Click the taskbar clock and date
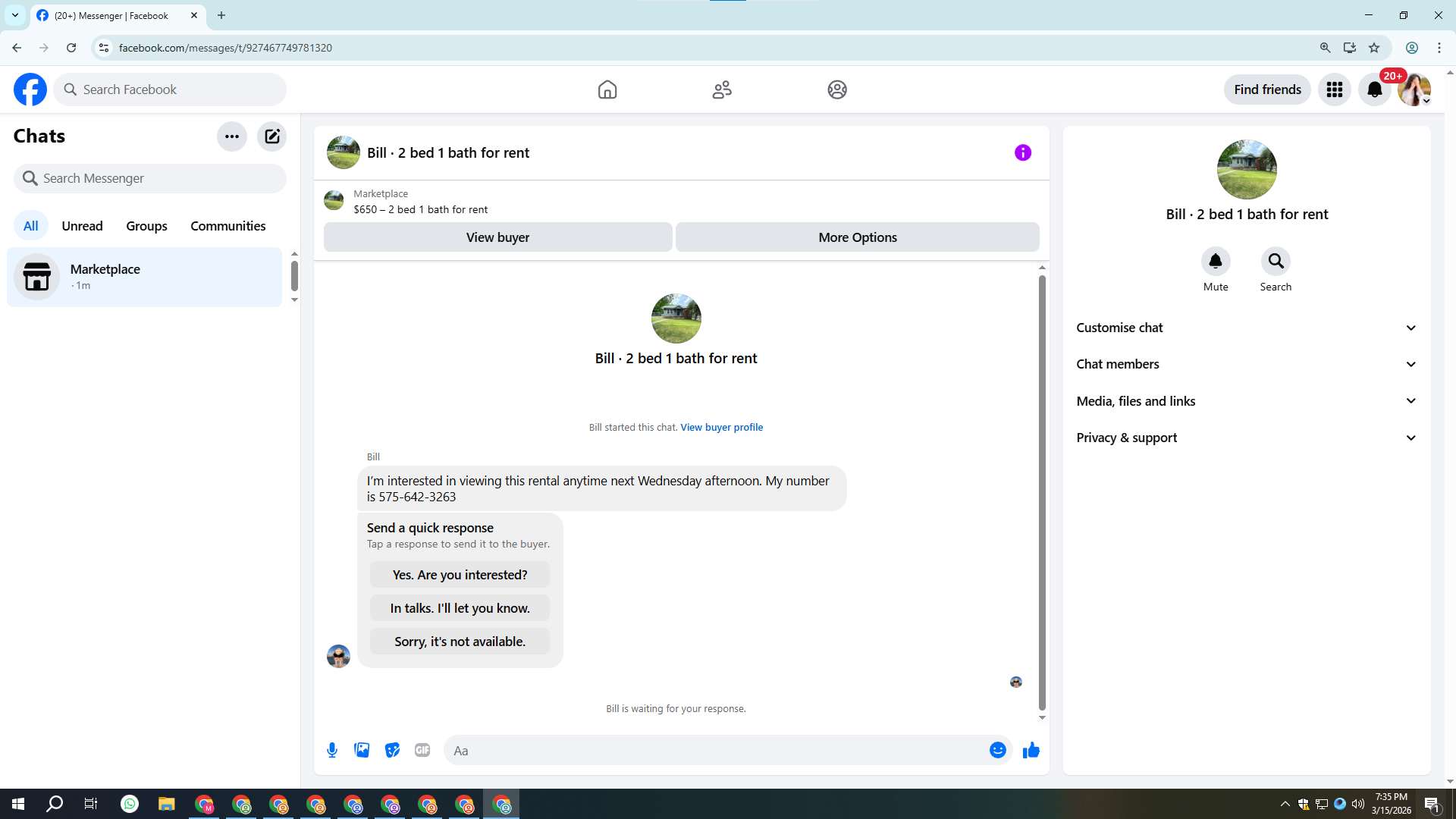1456x819 pixels. tap(1391, 804)
